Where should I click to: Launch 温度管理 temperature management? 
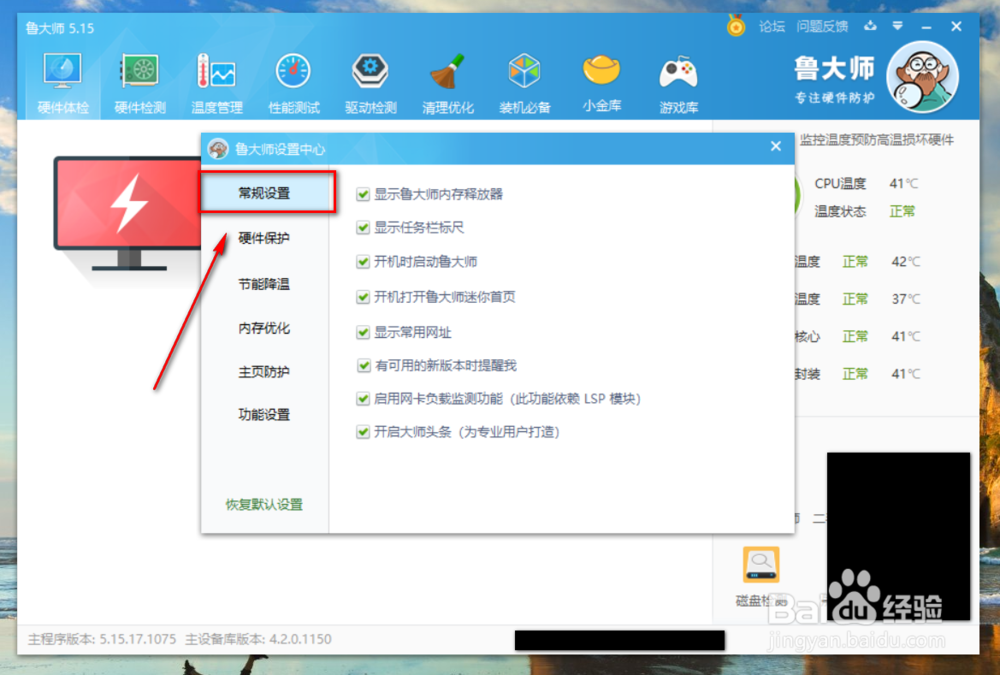point(216,80)
